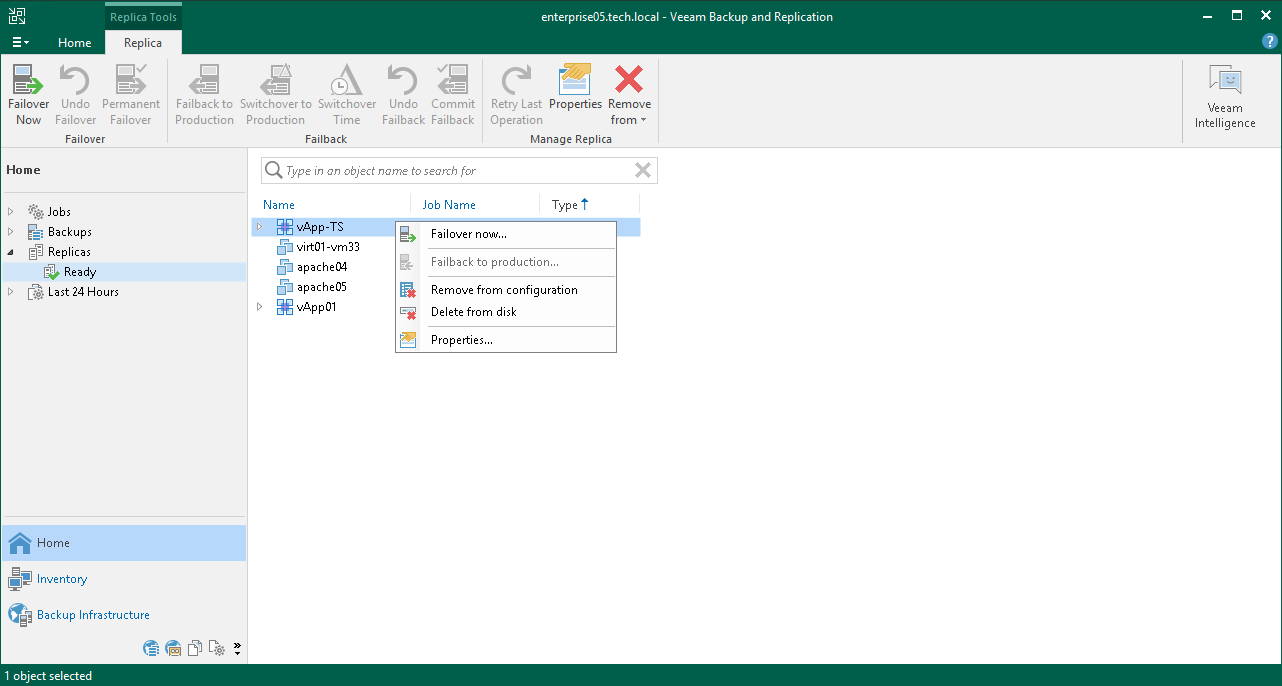
Task: Switch to the Home ribbon tab
Action: pyautogui.click(x=75, y=43)
